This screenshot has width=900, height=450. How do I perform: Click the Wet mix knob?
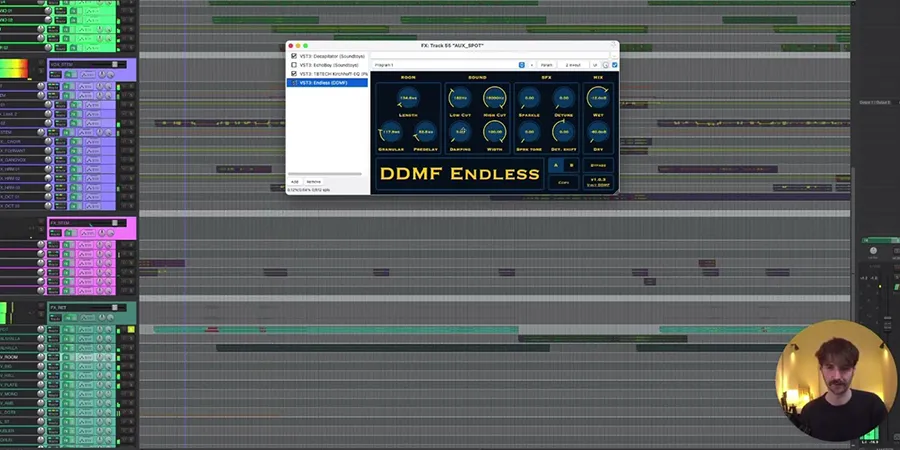click(x=598, y=98)
